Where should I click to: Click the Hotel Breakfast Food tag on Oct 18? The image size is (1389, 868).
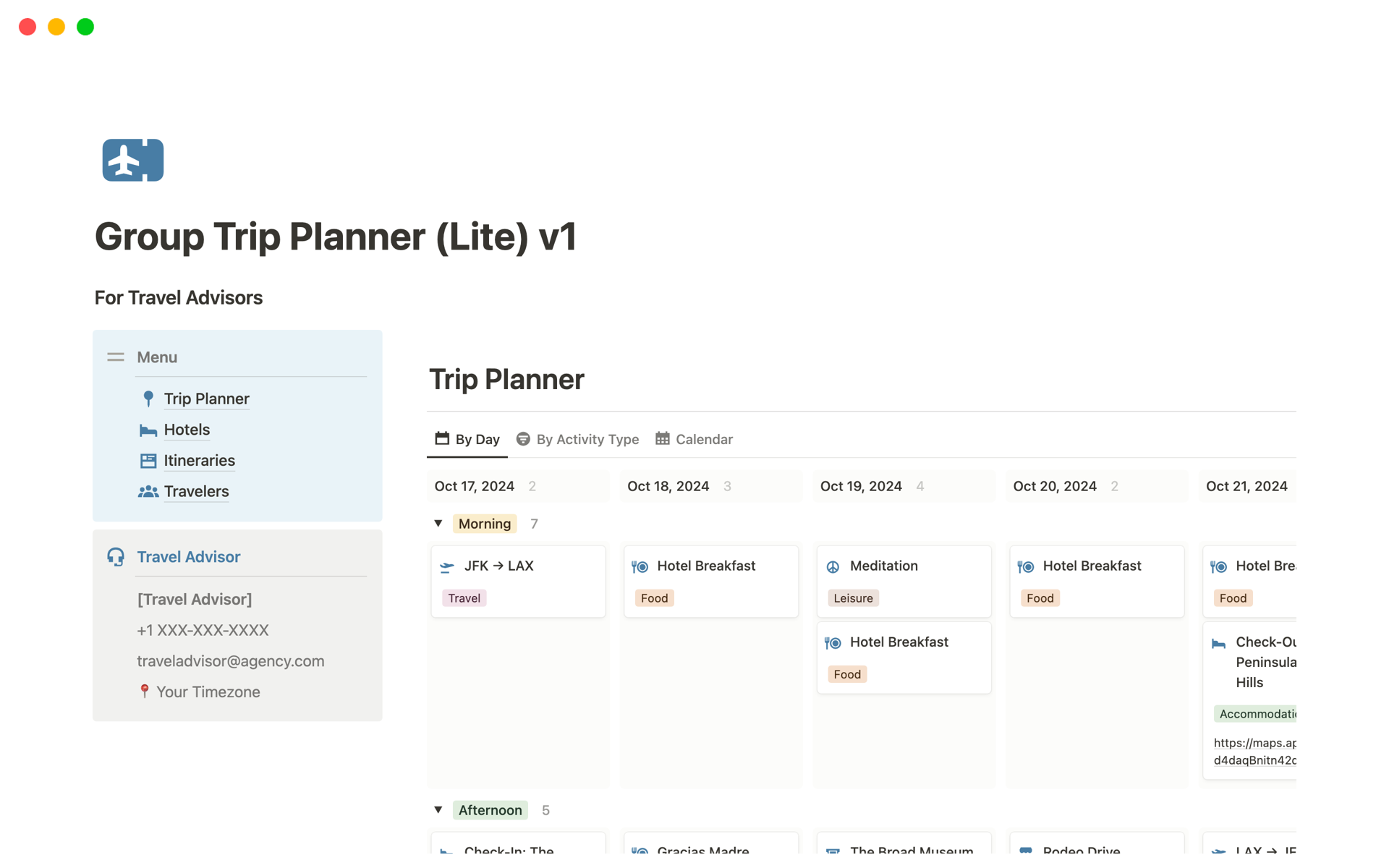coord(653,597)
